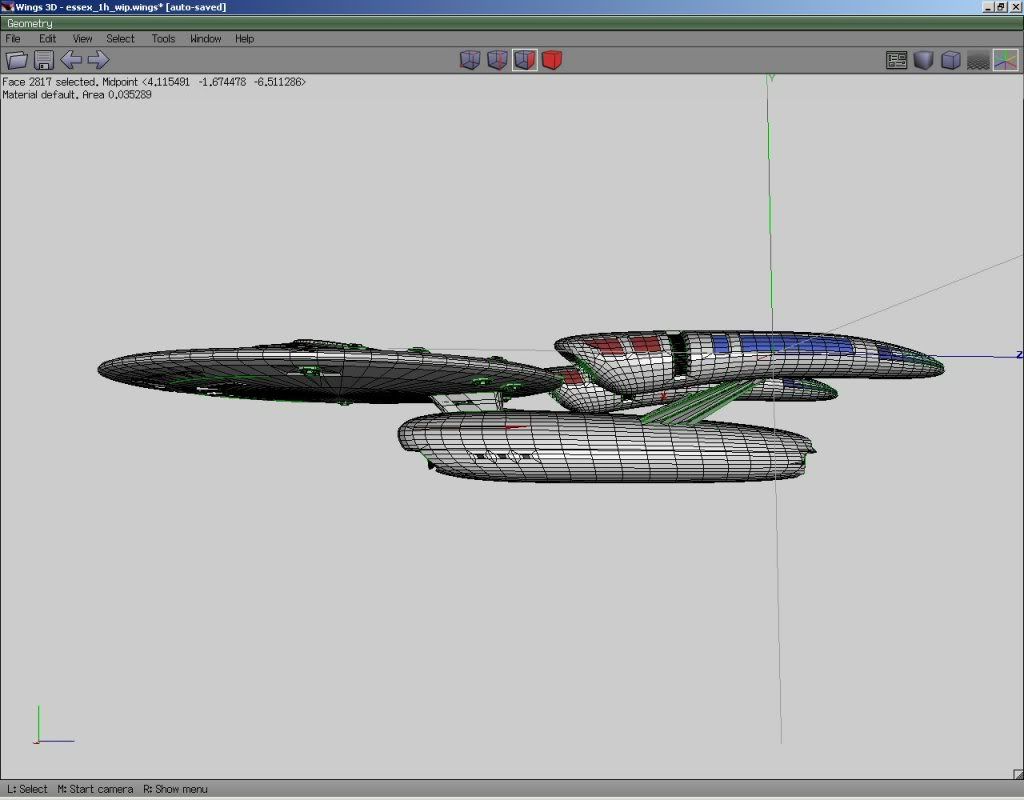Save the model with the floppy disk icon
This screenshot has width=1024, height=800.
point(44,60)
